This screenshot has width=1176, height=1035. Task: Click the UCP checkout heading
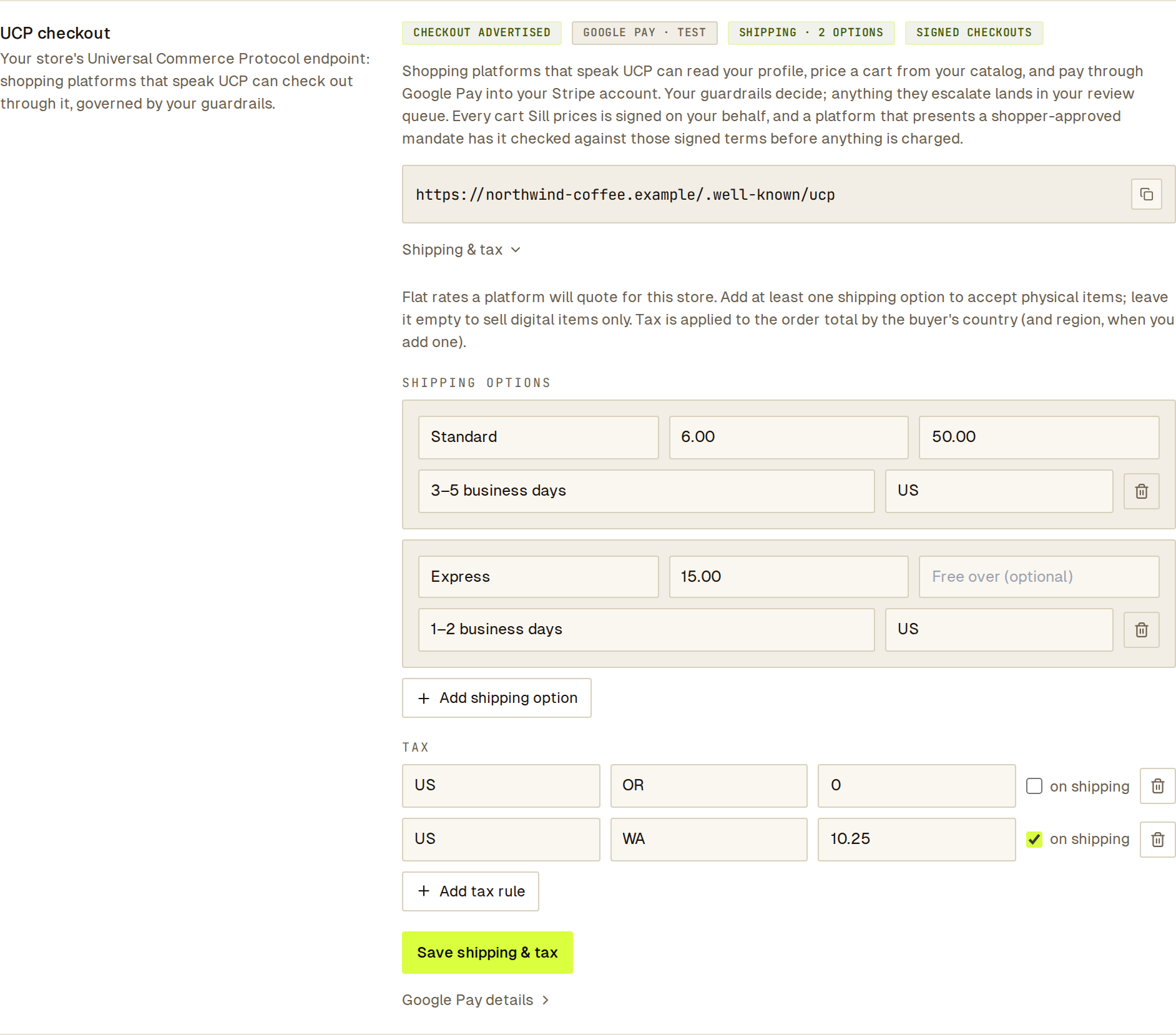[x=55, y=33]
